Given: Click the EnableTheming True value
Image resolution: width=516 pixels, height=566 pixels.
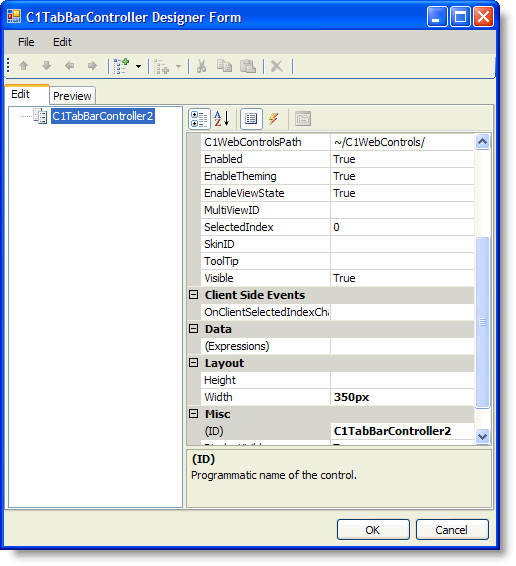Looking at the screenshot, I should click(x=402, y=176).
